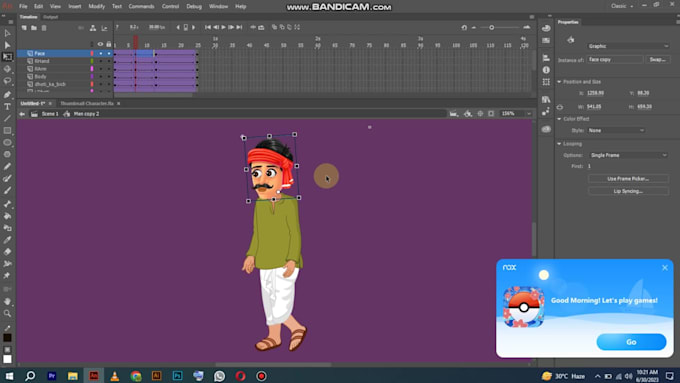
Task: Open the Commands menu
Action: coord(141,7)
